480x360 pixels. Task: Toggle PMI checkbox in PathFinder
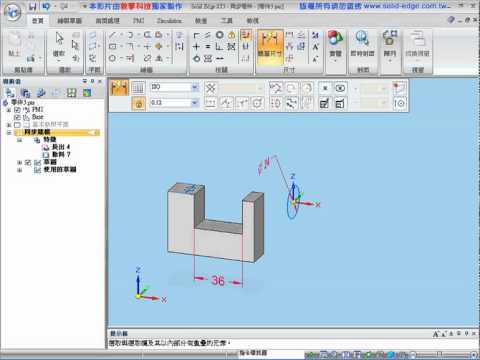point(18,110)
